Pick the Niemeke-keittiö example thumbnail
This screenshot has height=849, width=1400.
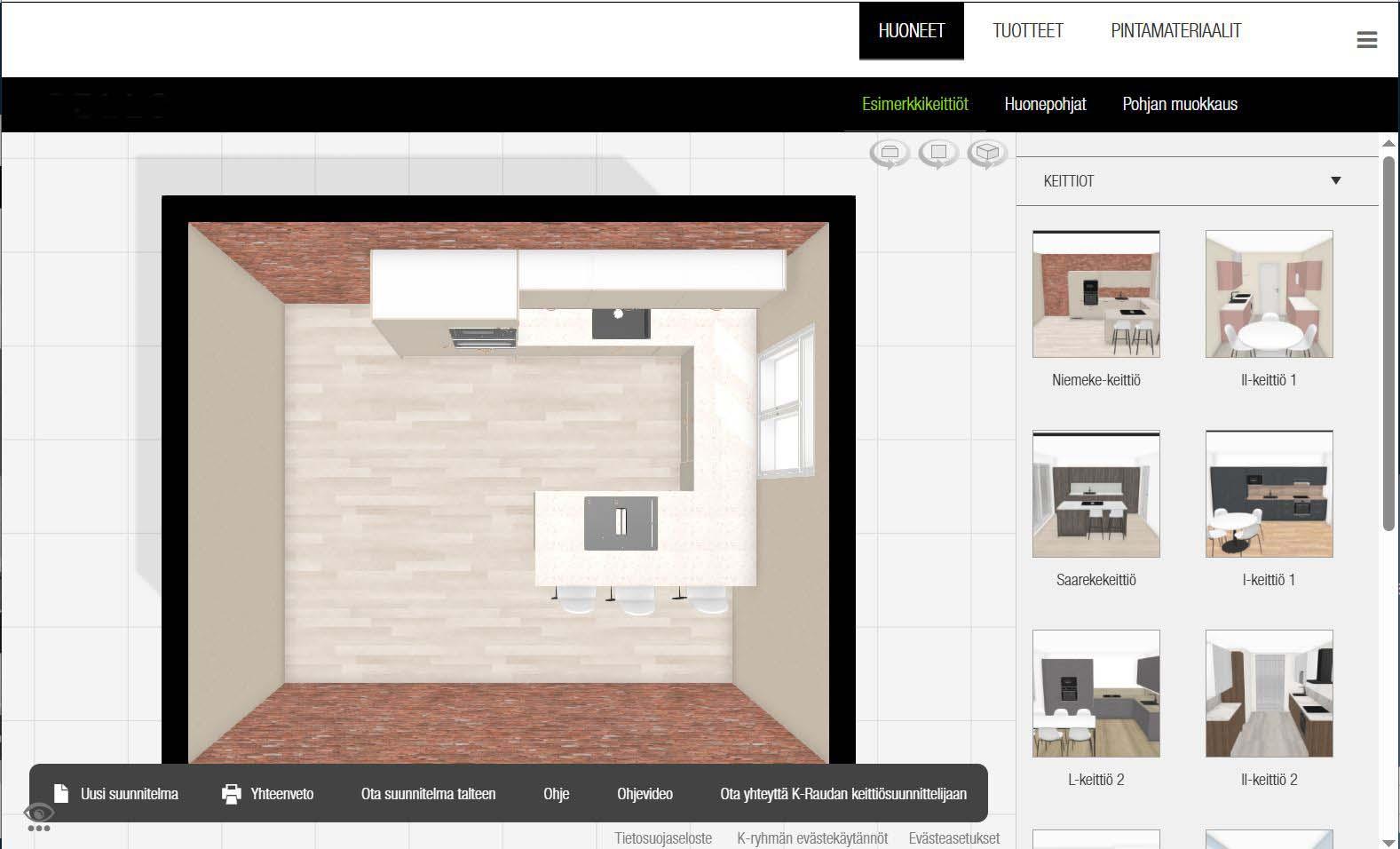coord(1095,295)
